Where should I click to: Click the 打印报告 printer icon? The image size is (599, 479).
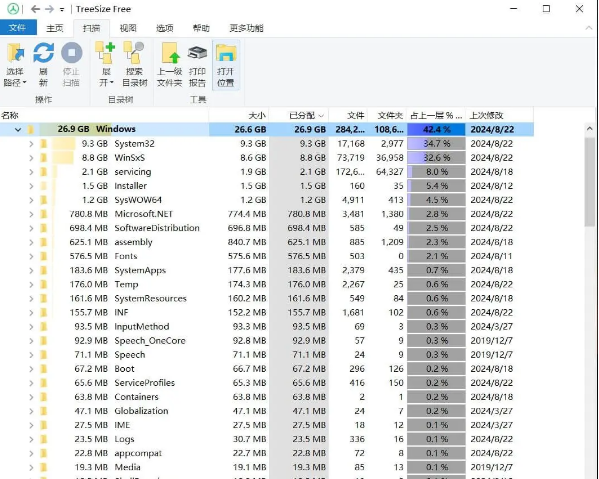pyautogui.click(x=197, y=53)
